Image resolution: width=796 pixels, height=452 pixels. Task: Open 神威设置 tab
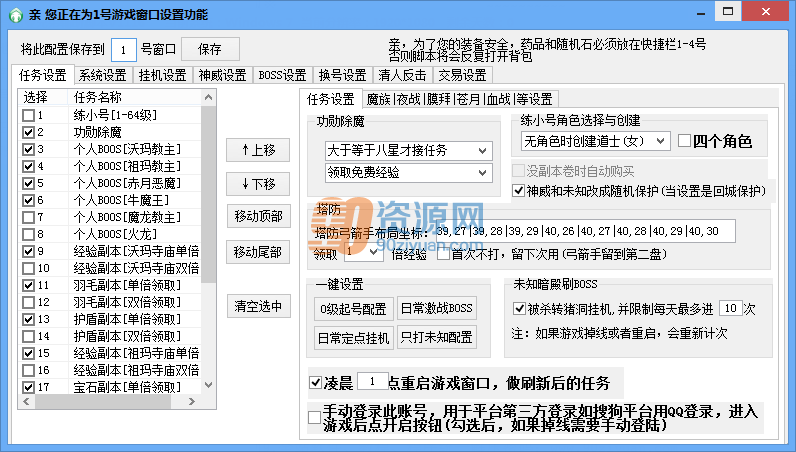coord(222,75)
